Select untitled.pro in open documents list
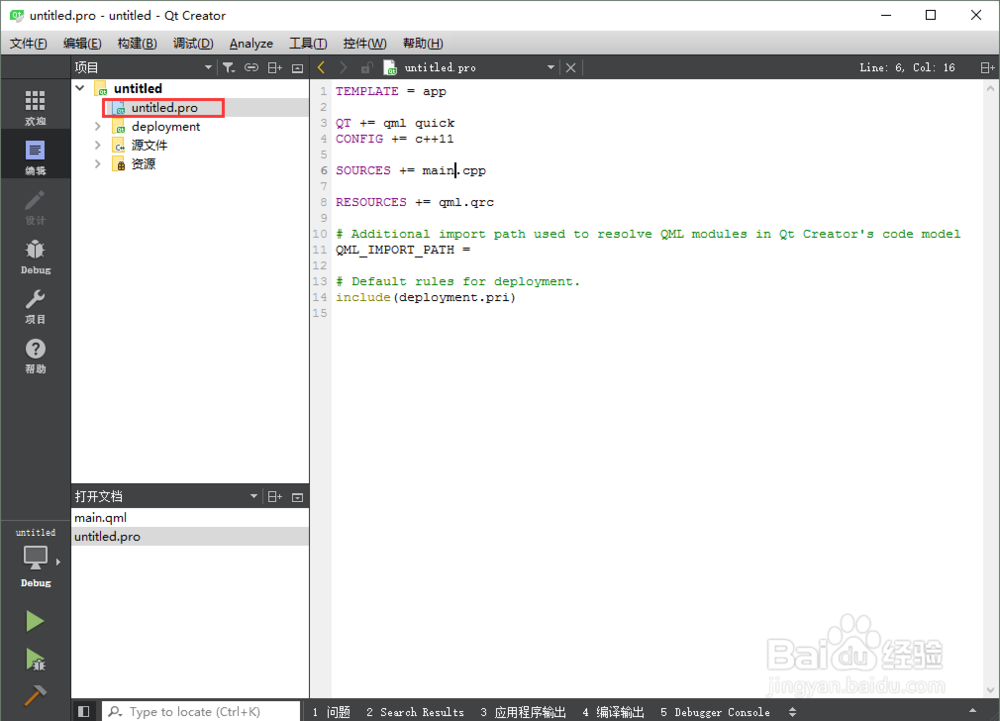The width and height of the screenshot is (1000, 721). (190, 537)
